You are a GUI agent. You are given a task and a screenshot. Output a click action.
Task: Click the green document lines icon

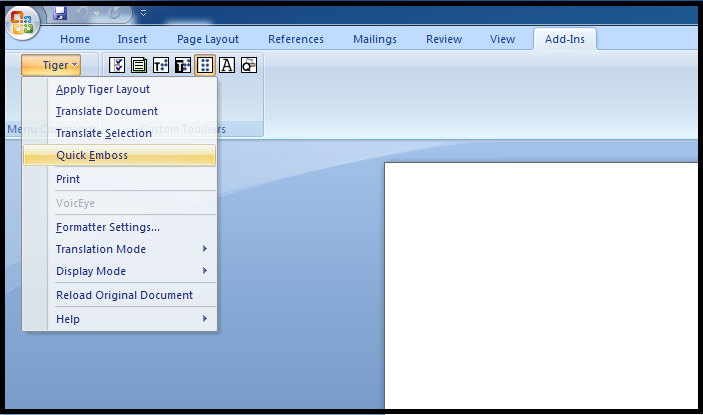139,65
